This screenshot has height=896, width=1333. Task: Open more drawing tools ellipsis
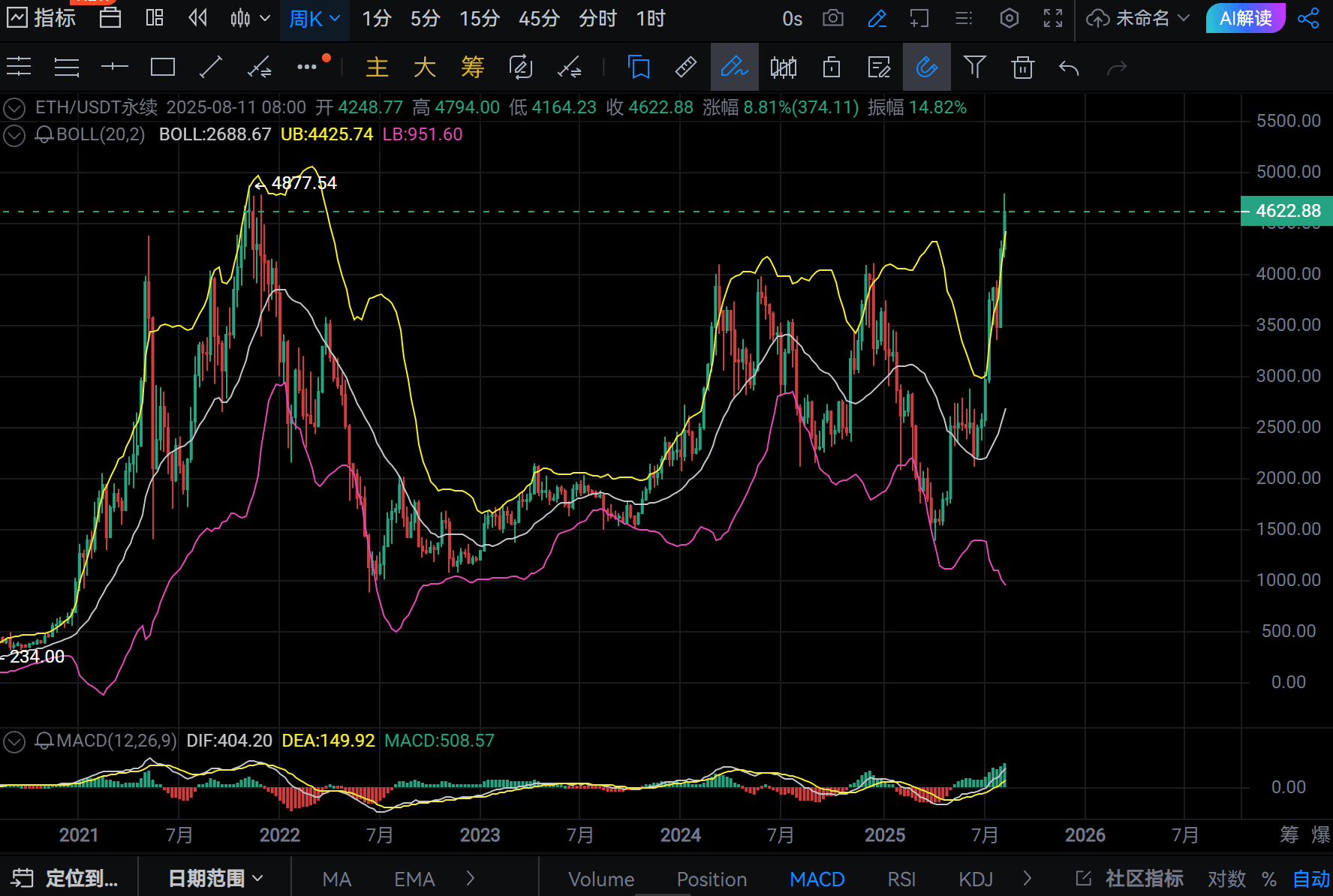pyautogui.click(x=307, y=67)
